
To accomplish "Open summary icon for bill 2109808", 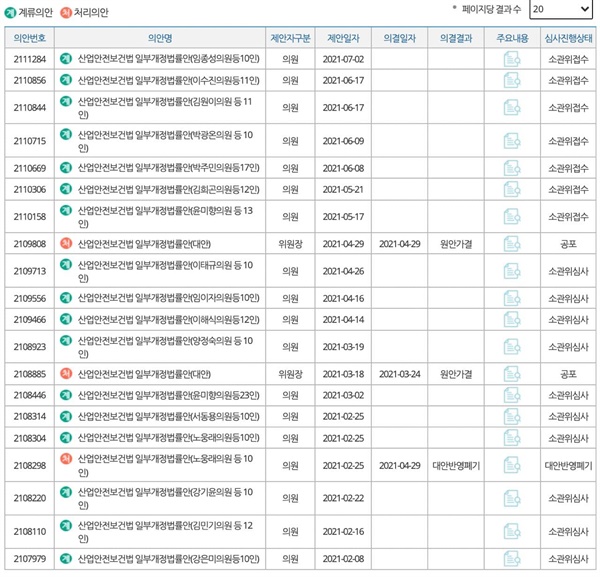I will click(512, 244).
